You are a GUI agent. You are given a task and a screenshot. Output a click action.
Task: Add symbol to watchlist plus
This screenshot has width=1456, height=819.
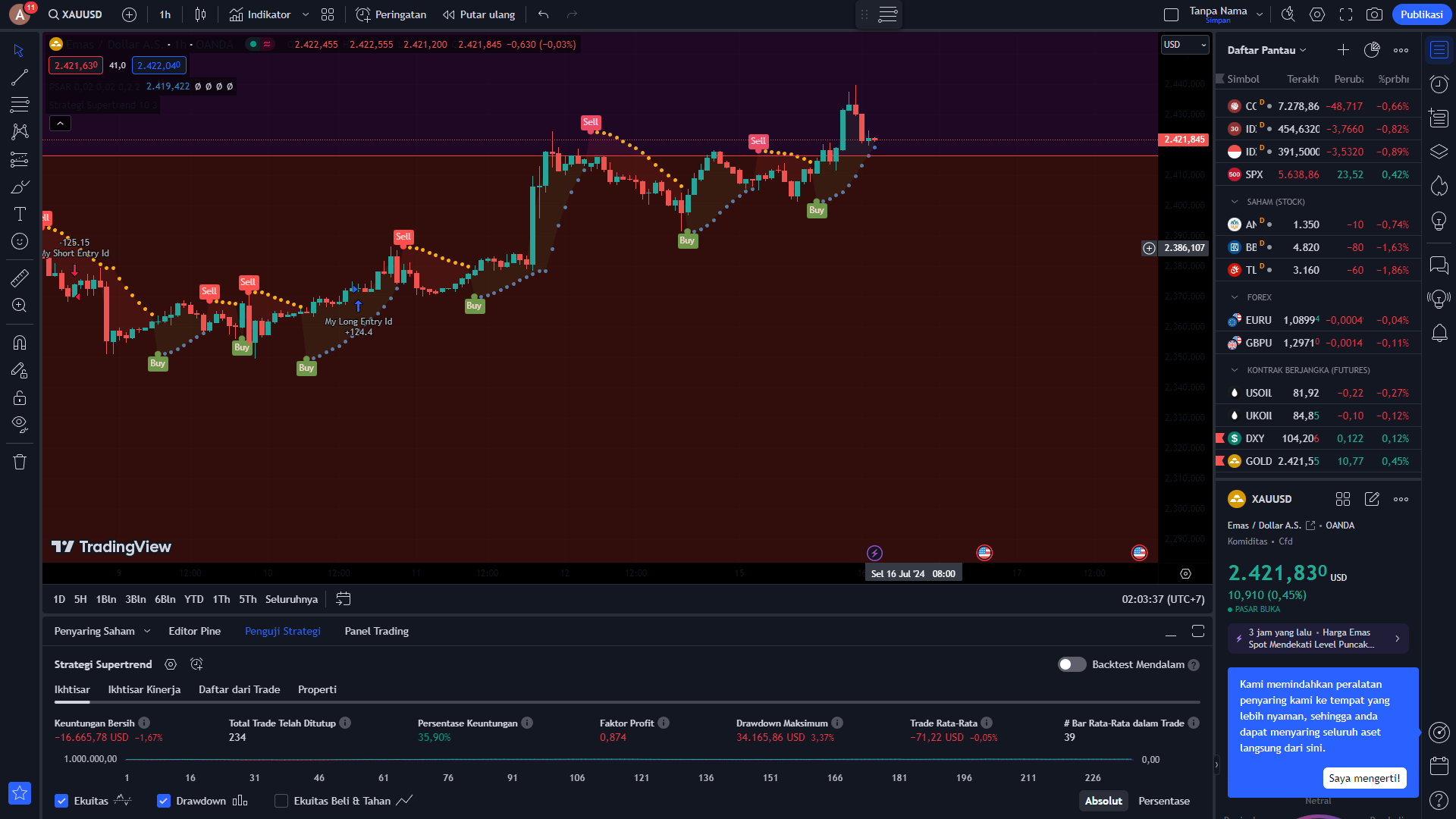point(1343,50)
